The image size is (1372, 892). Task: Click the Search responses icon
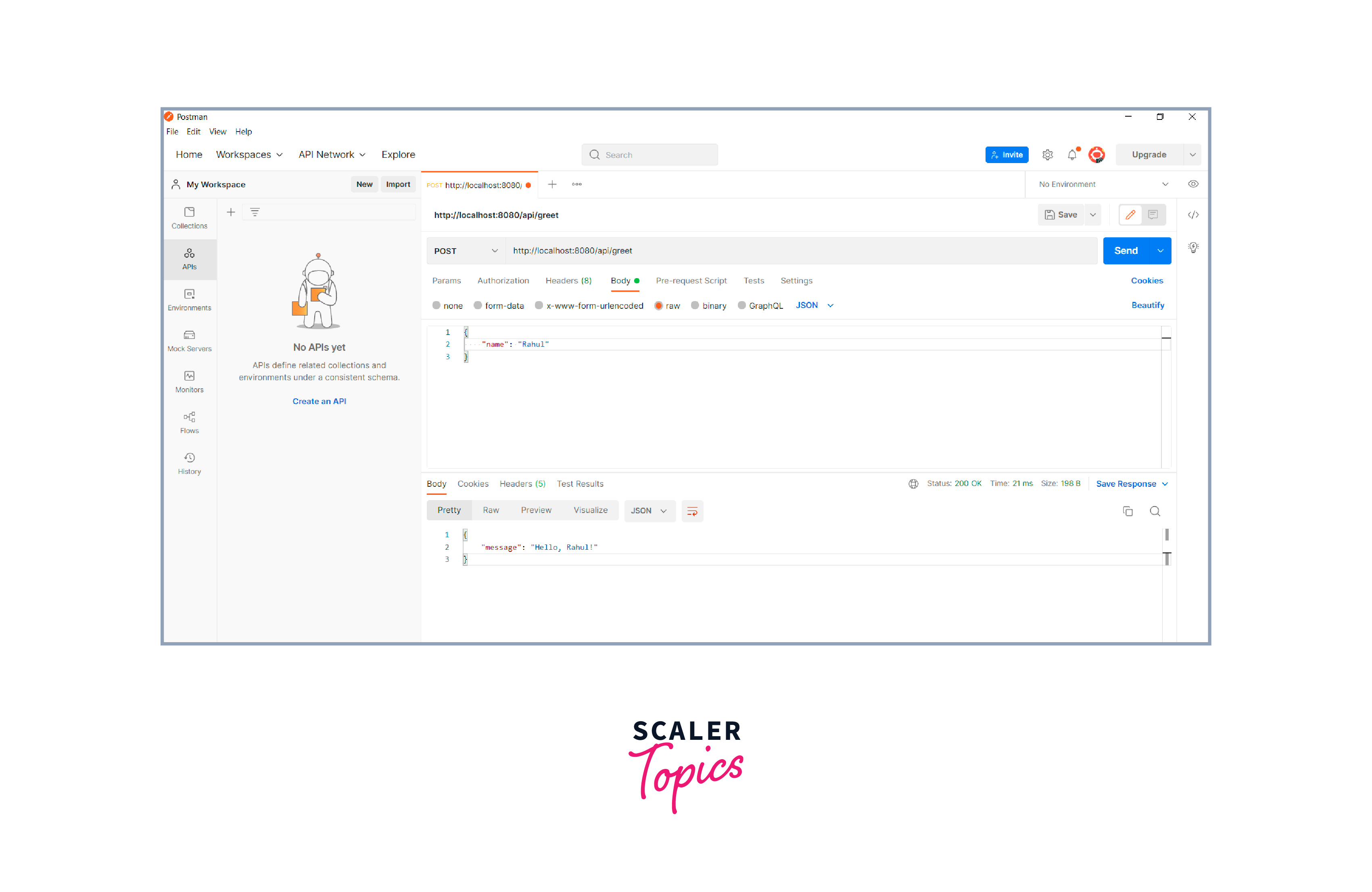pos(1155,510)
